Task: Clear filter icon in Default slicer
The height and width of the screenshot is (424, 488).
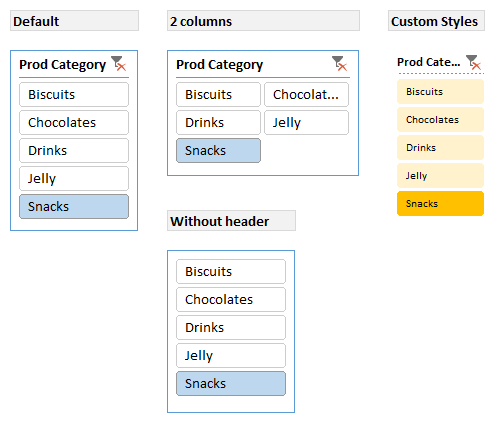Action: 119,63
